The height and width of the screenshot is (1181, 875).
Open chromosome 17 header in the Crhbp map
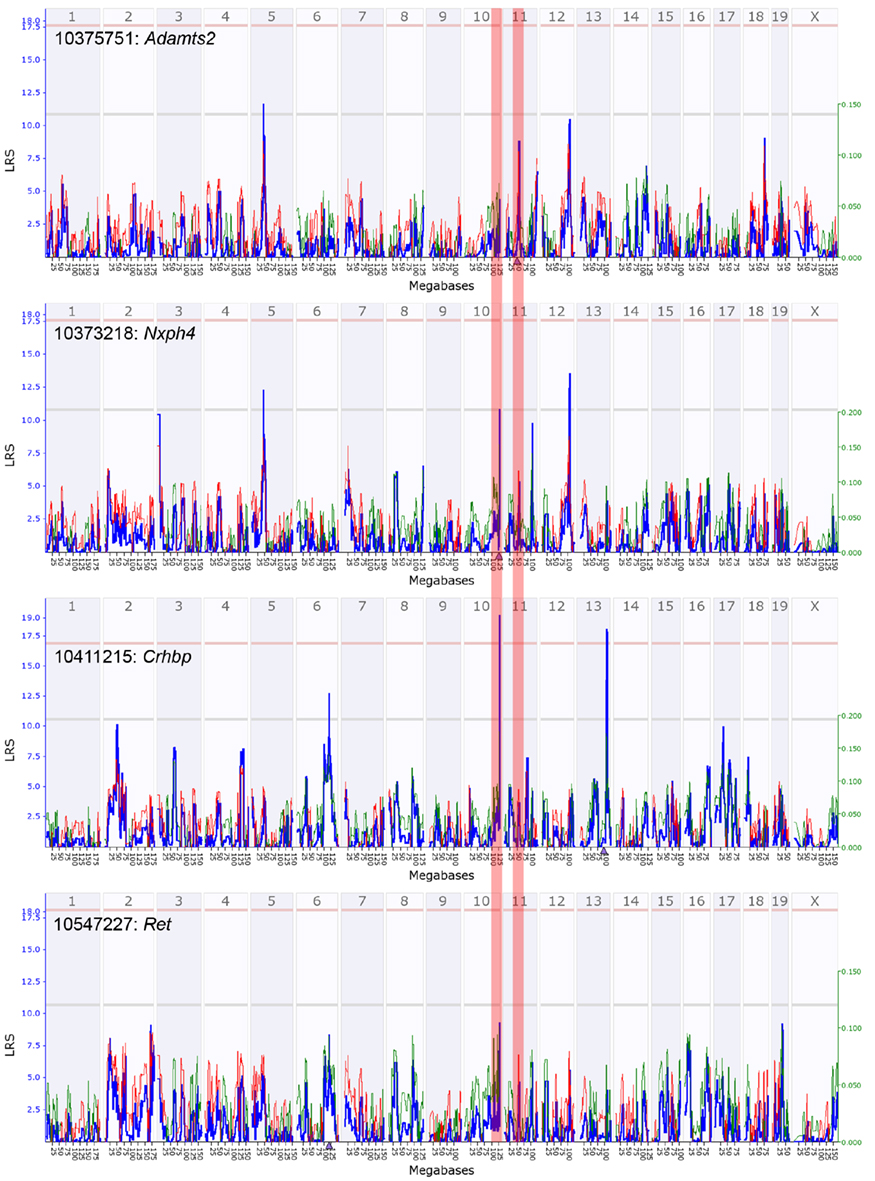click(727, 606)
